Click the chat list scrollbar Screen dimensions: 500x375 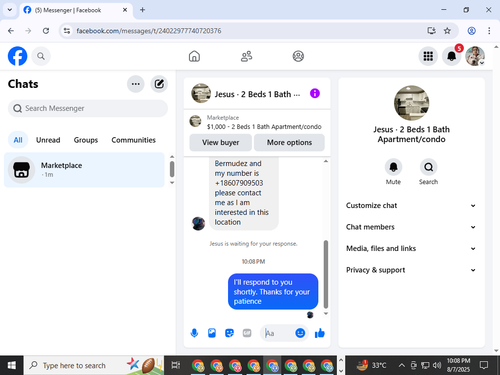[172, 169]
